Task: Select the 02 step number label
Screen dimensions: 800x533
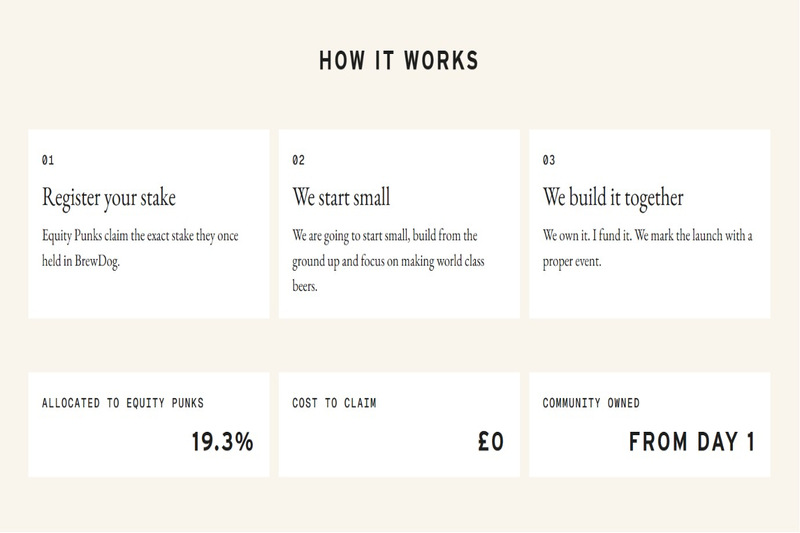Action: tap(298, 160)
